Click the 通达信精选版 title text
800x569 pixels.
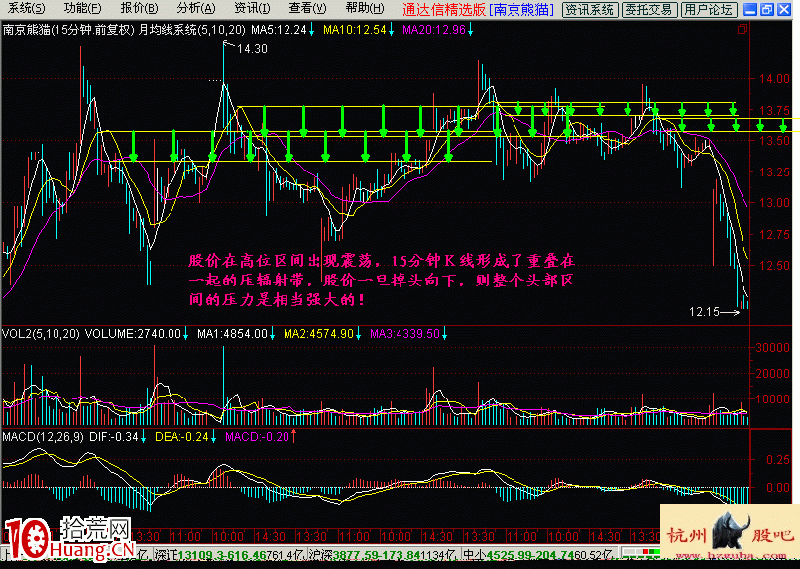click(443, 9)
